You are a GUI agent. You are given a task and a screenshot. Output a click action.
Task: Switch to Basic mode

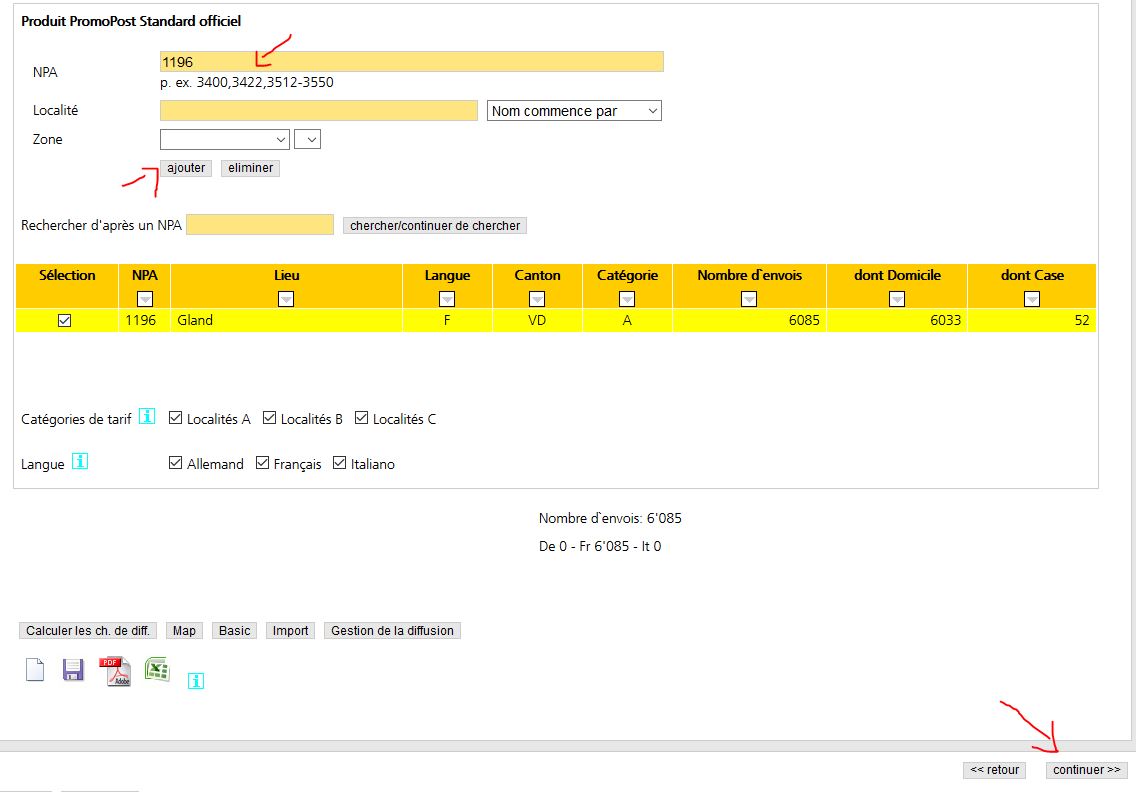[x=235, y=631]
